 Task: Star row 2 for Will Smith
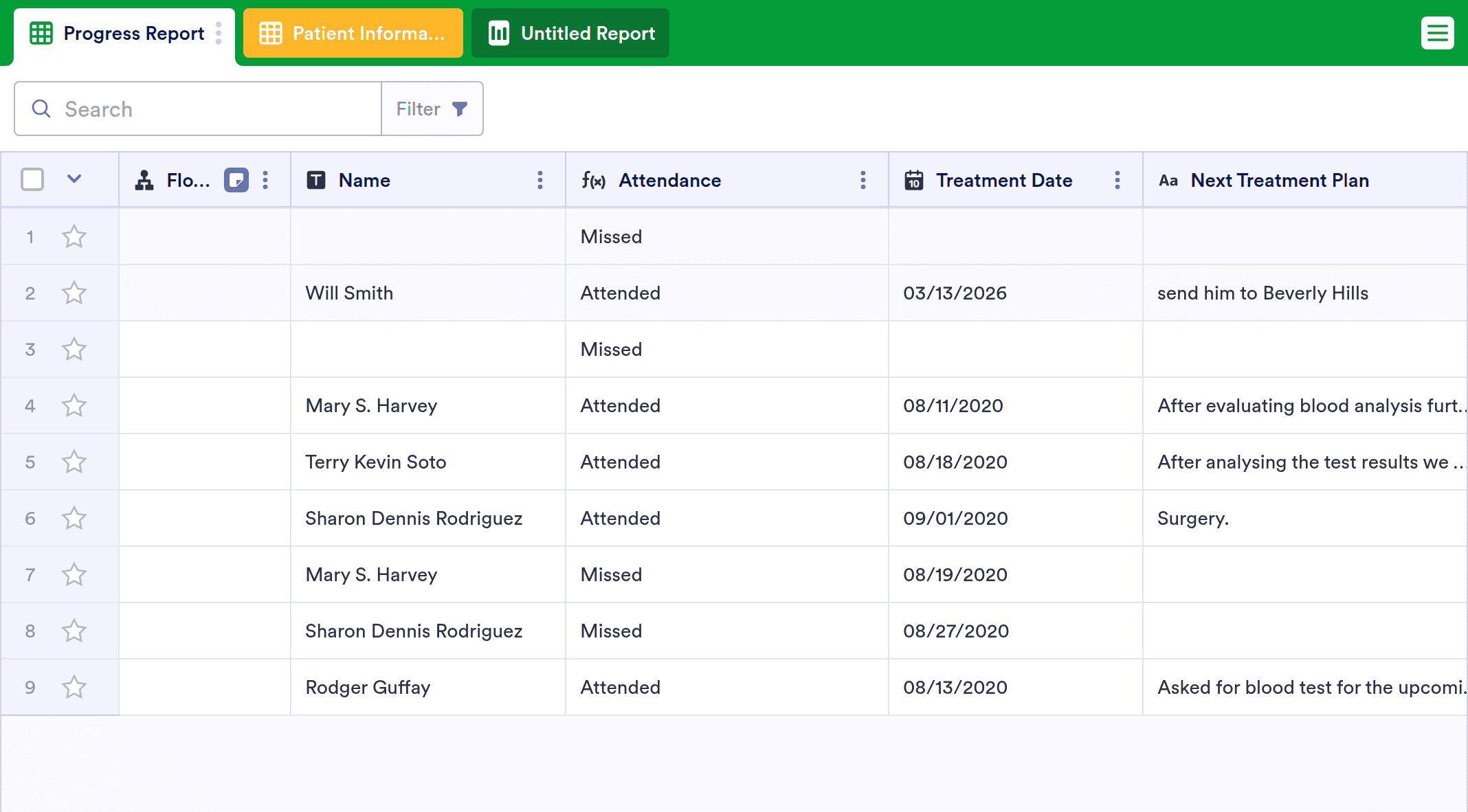[74, 293]
